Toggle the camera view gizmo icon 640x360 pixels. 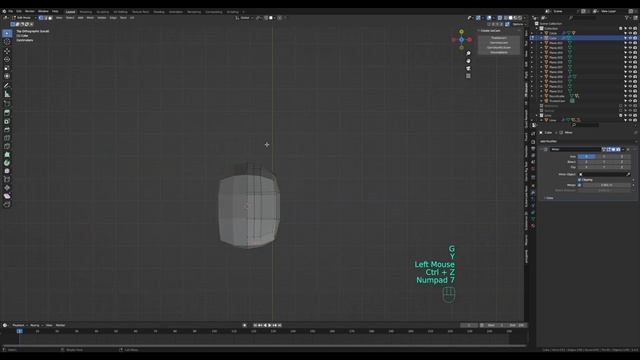click(468, 69)
